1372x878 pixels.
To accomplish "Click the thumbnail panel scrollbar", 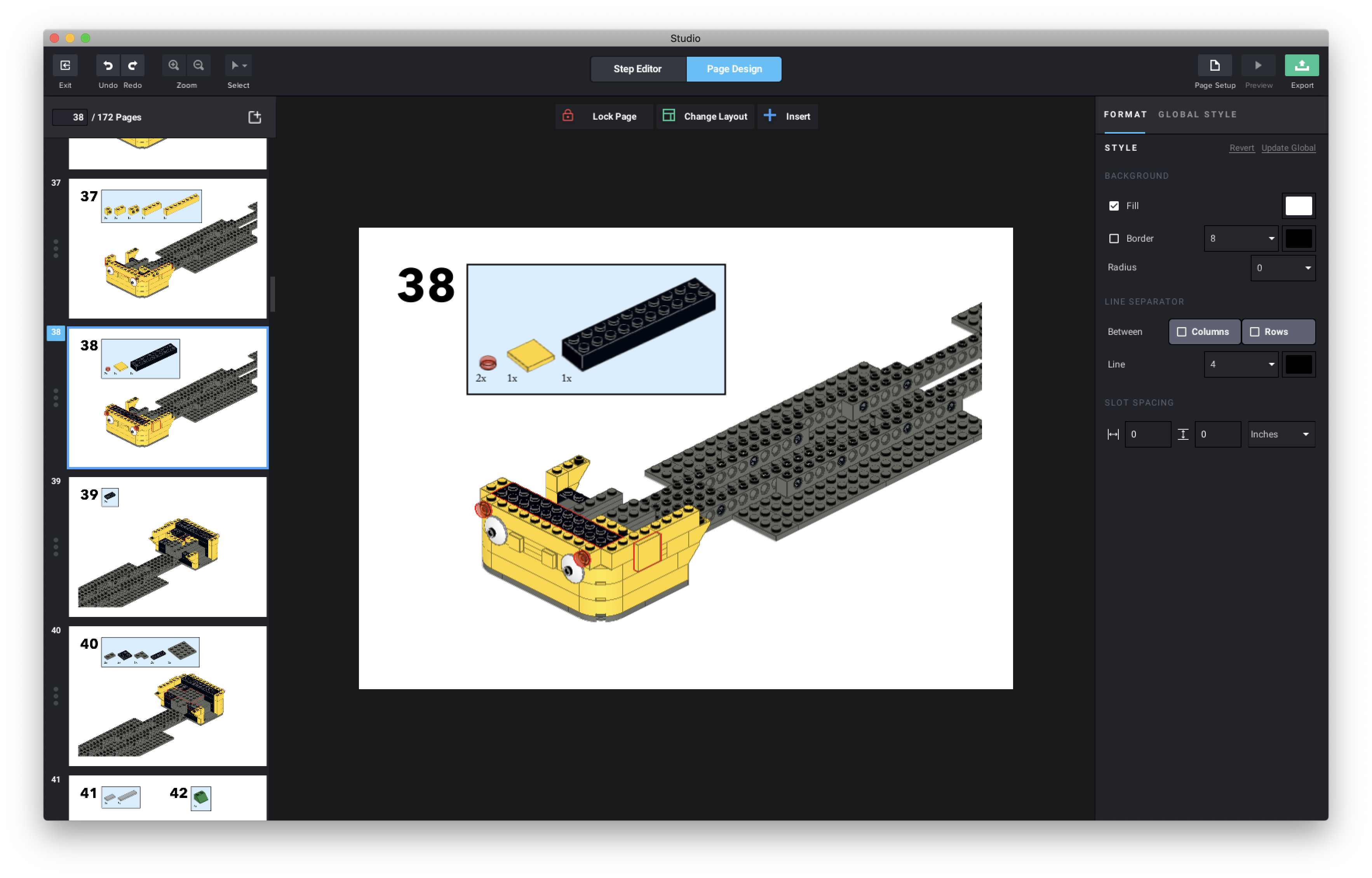I will (272, 294).
